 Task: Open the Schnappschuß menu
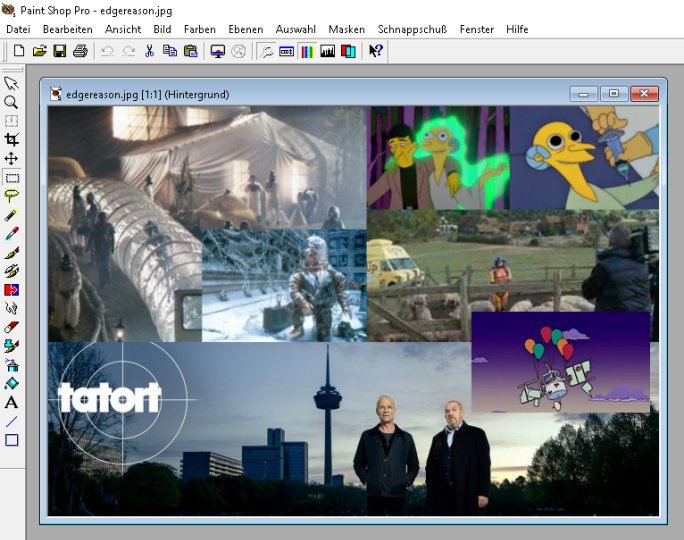point(412,29)
